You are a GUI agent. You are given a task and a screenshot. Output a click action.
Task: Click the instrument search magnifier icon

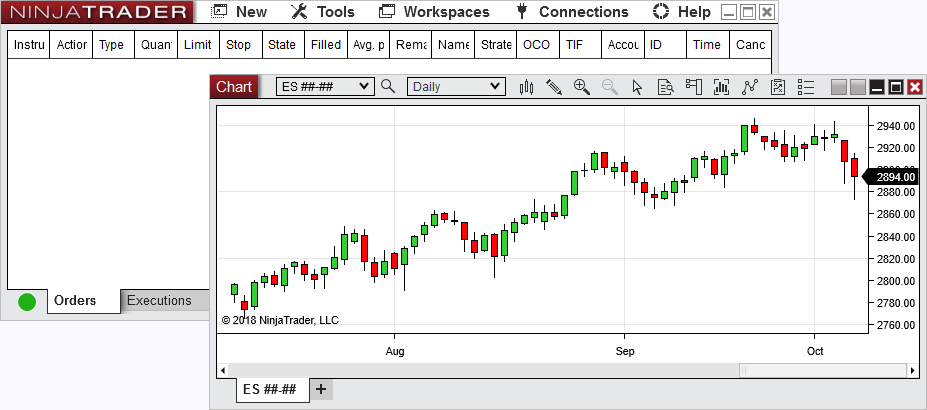389,87
